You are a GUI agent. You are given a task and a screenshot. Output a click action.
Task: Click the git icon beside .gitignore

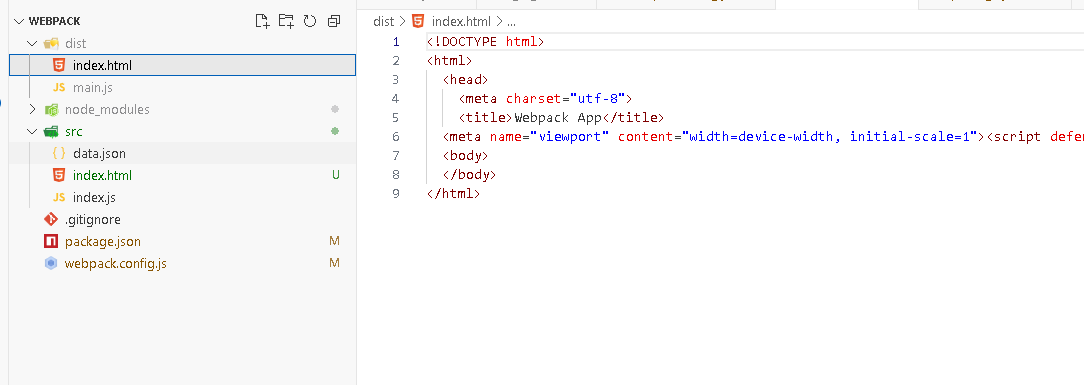[50, 220]
